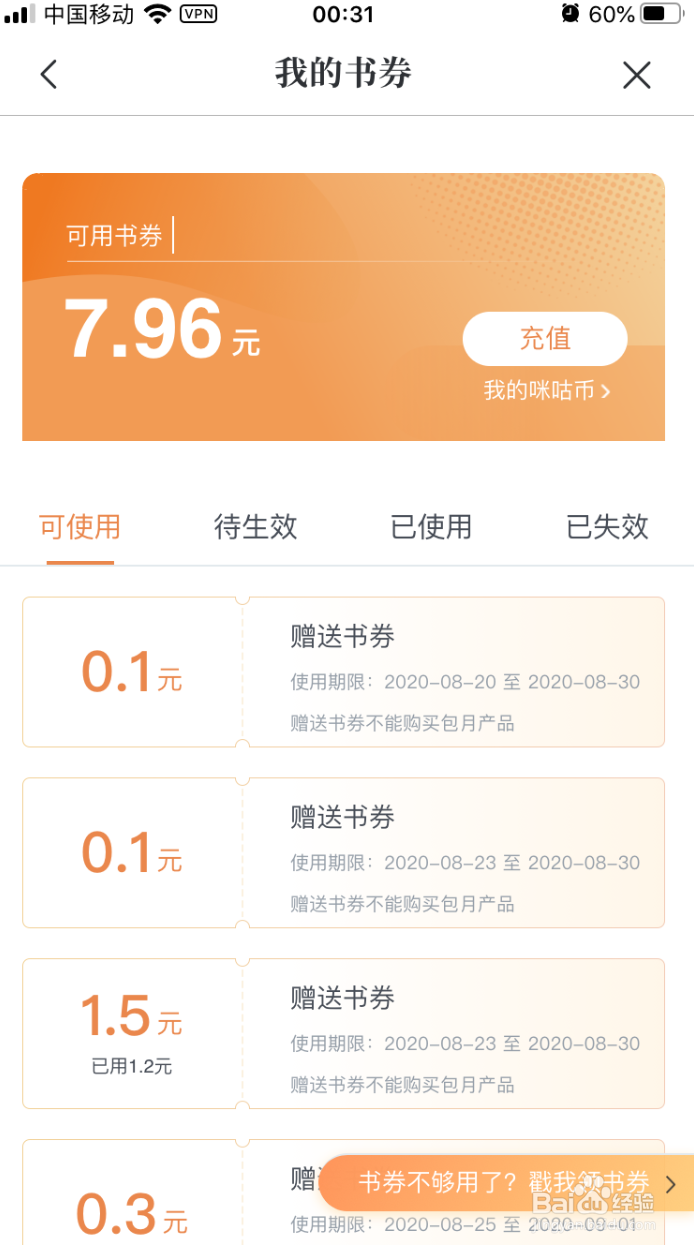Screen dimensions: 694x1249
Task: Open first 0.1元 coupon expiring from 08-20
Action: point(343,672)
